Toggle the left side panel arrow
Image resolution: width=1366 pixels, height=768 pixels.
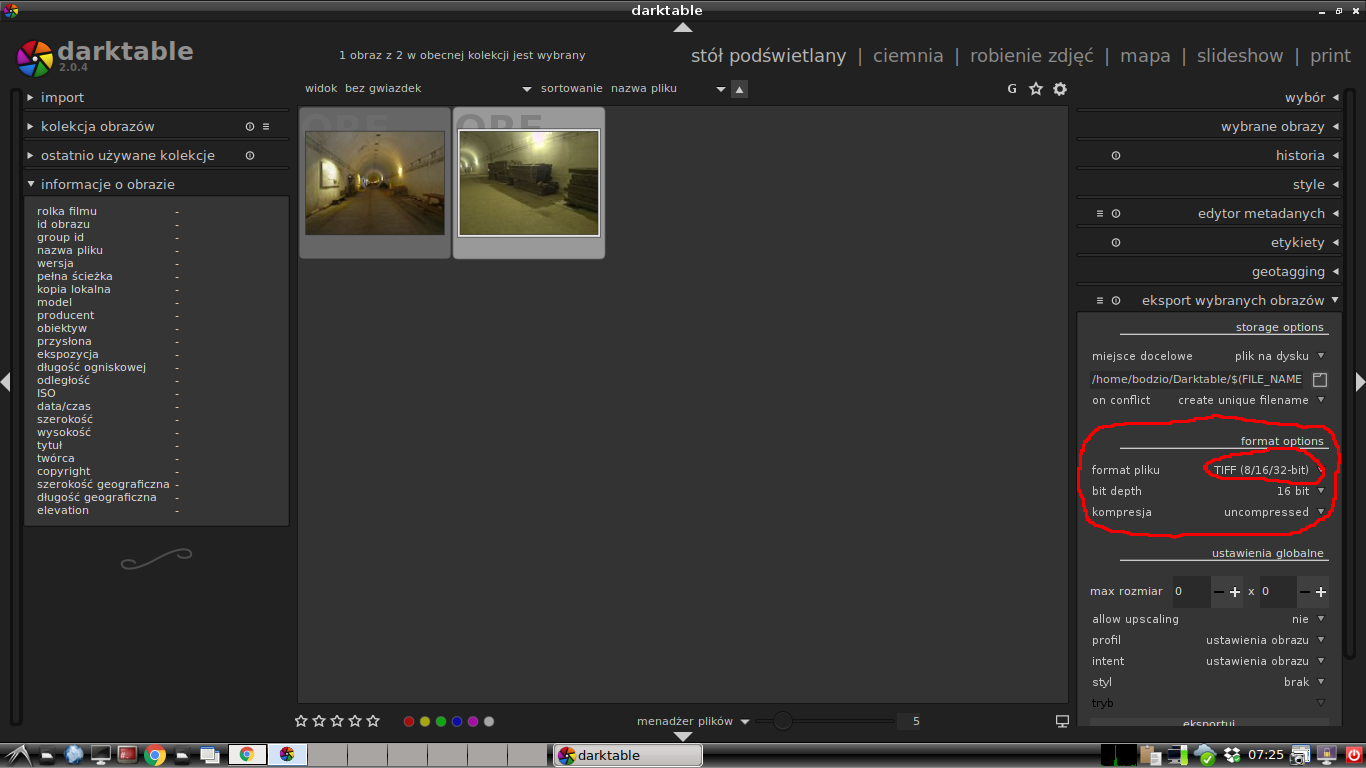click(x=6, y=381)
